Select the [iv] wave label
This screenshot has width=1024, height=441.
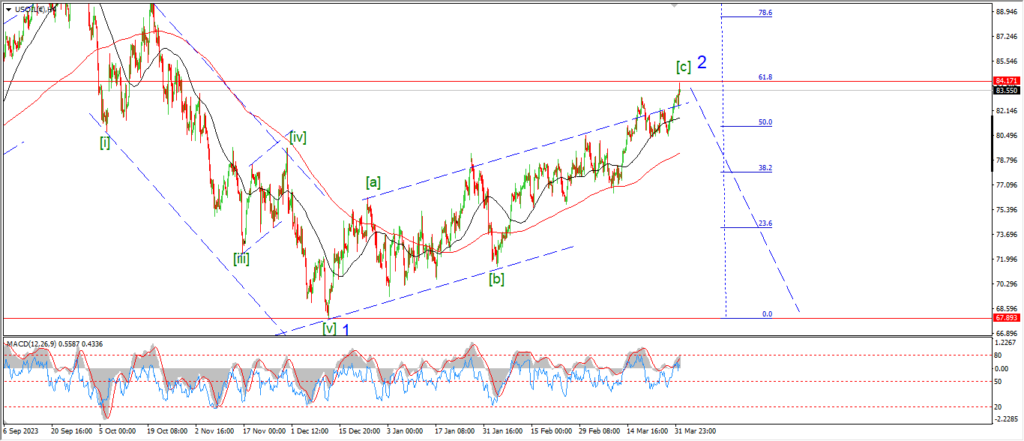click(297, 136)
